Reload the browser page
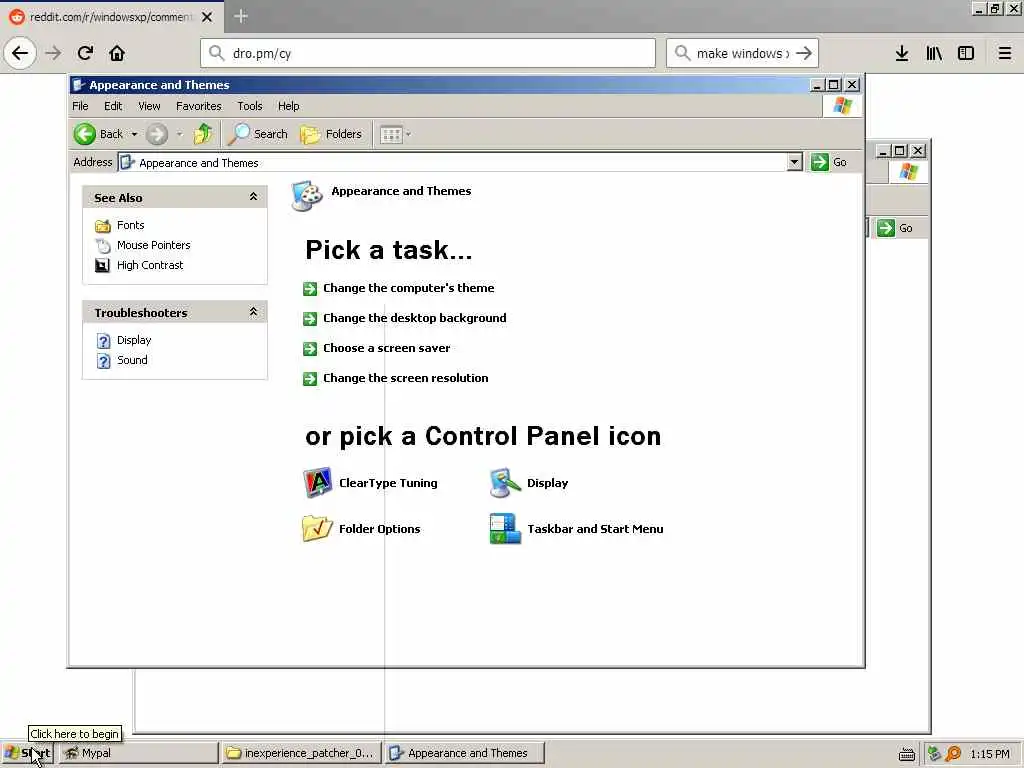 [85, 53]
